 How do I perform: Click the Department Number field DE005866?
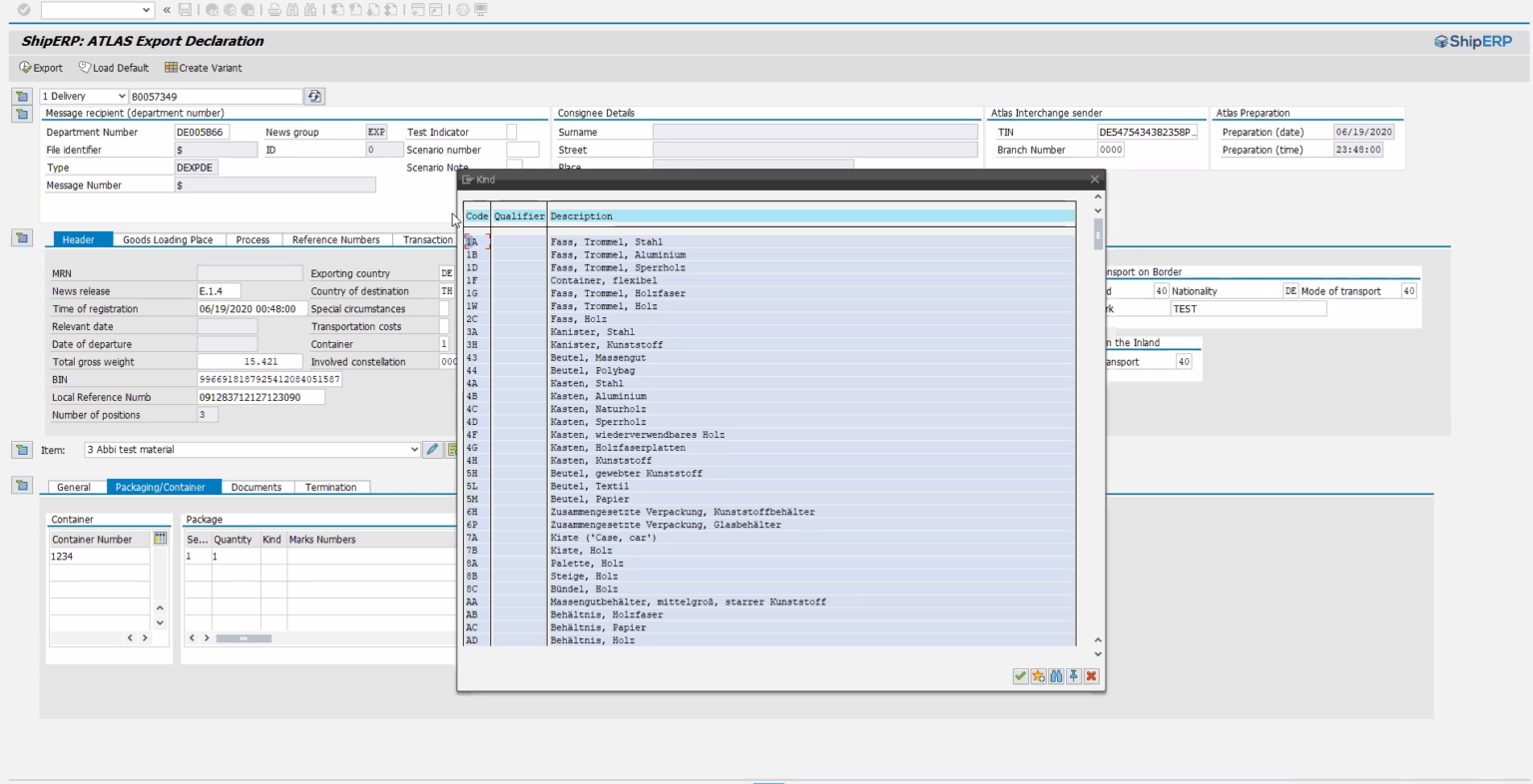click(202, 132)
